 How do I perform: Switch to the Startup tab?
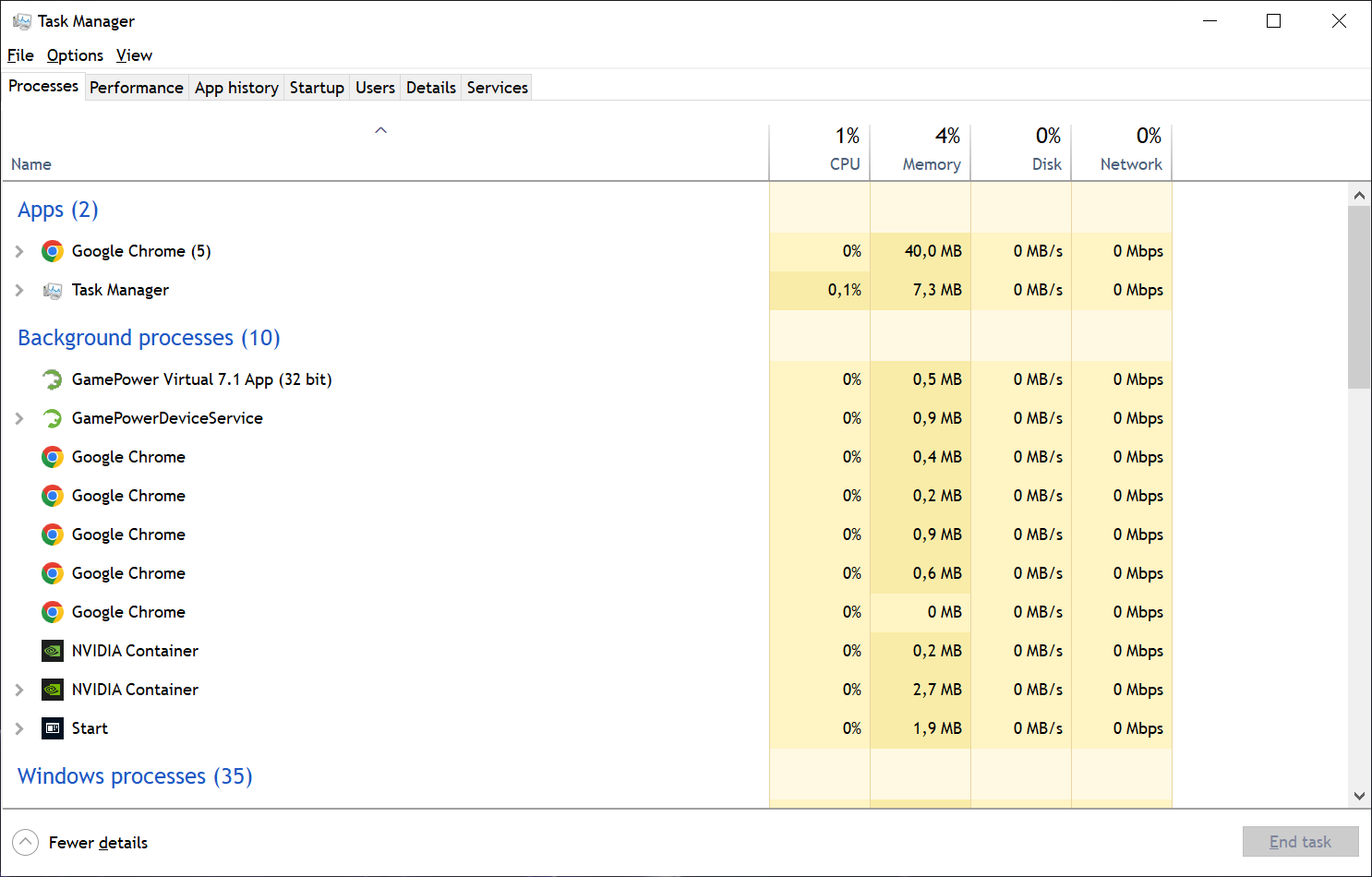(317, 88)
